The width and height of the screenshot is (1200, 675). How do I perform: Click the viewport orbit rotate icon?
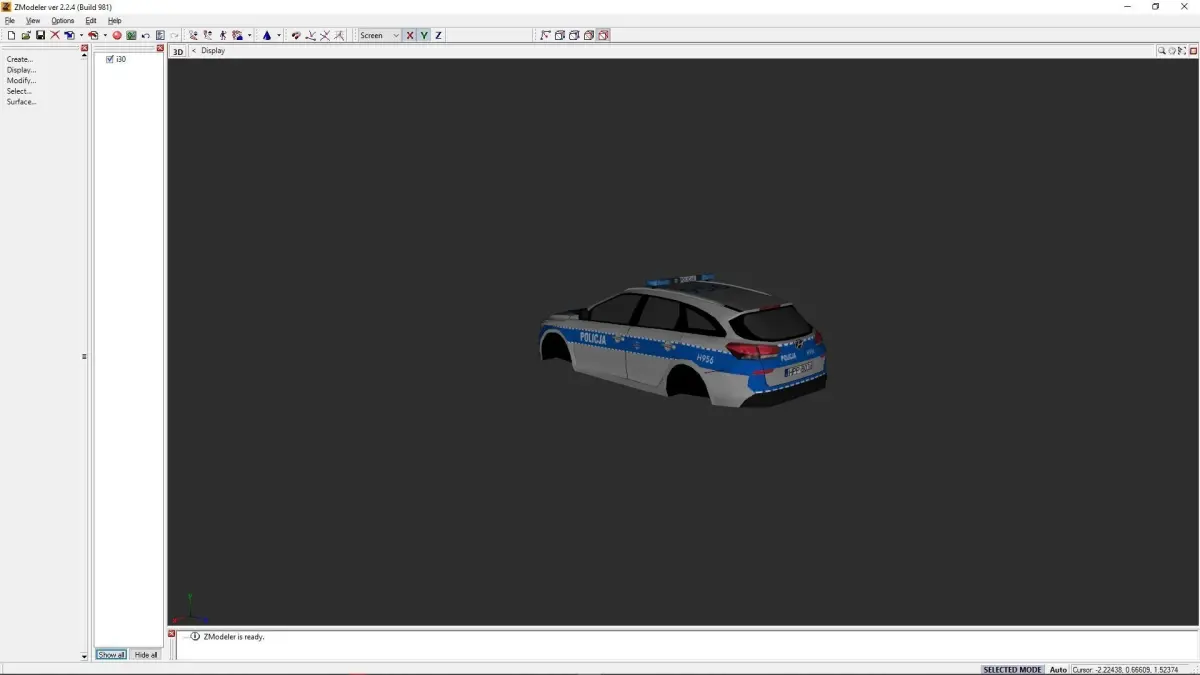pos(1172,51)
